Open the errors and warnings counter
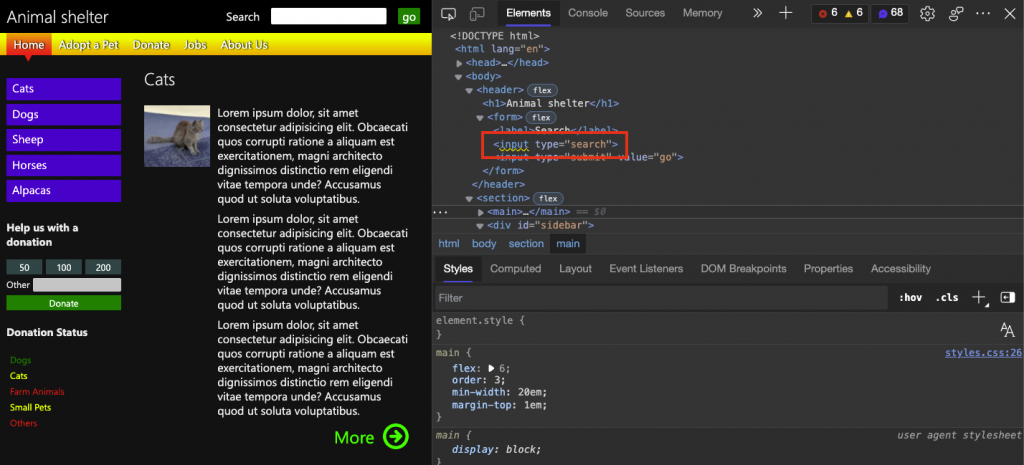The height and width of the screenshot is (465, 1024). [x=840, y=13]
